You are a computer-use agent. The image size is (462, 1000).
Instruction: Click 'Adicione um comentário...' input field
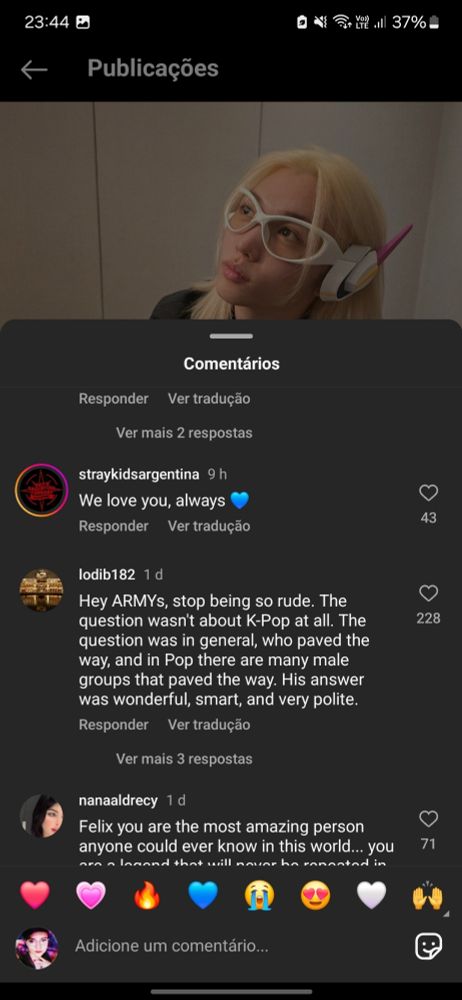click(x=236, y=946)
